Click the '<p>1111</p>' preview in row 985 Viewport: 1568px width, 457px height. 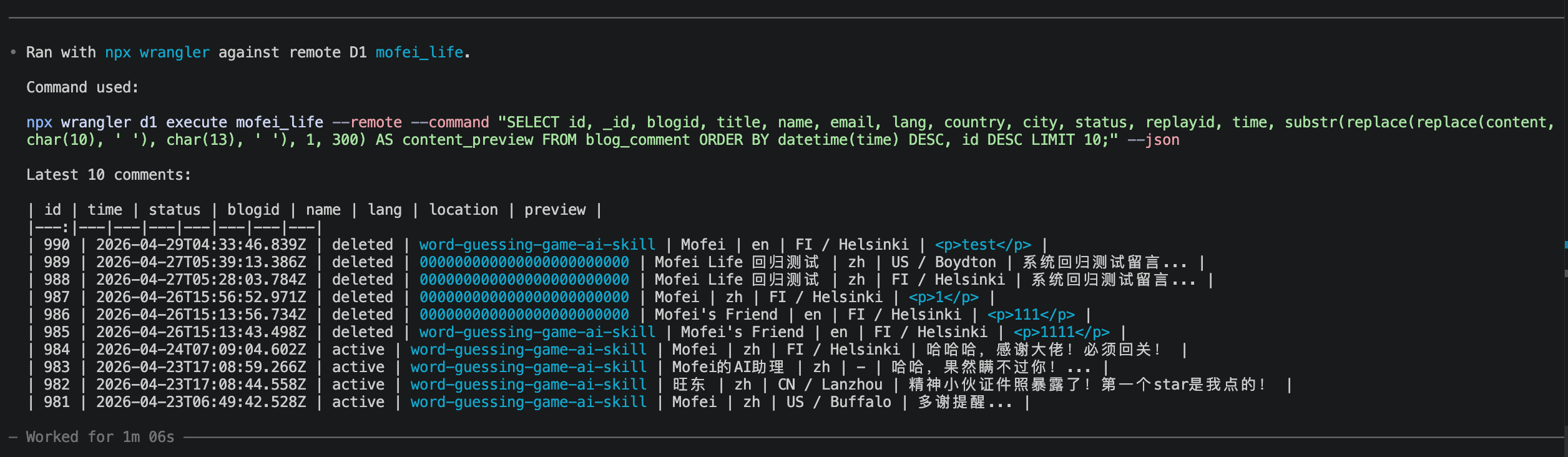click(1062, 332)
